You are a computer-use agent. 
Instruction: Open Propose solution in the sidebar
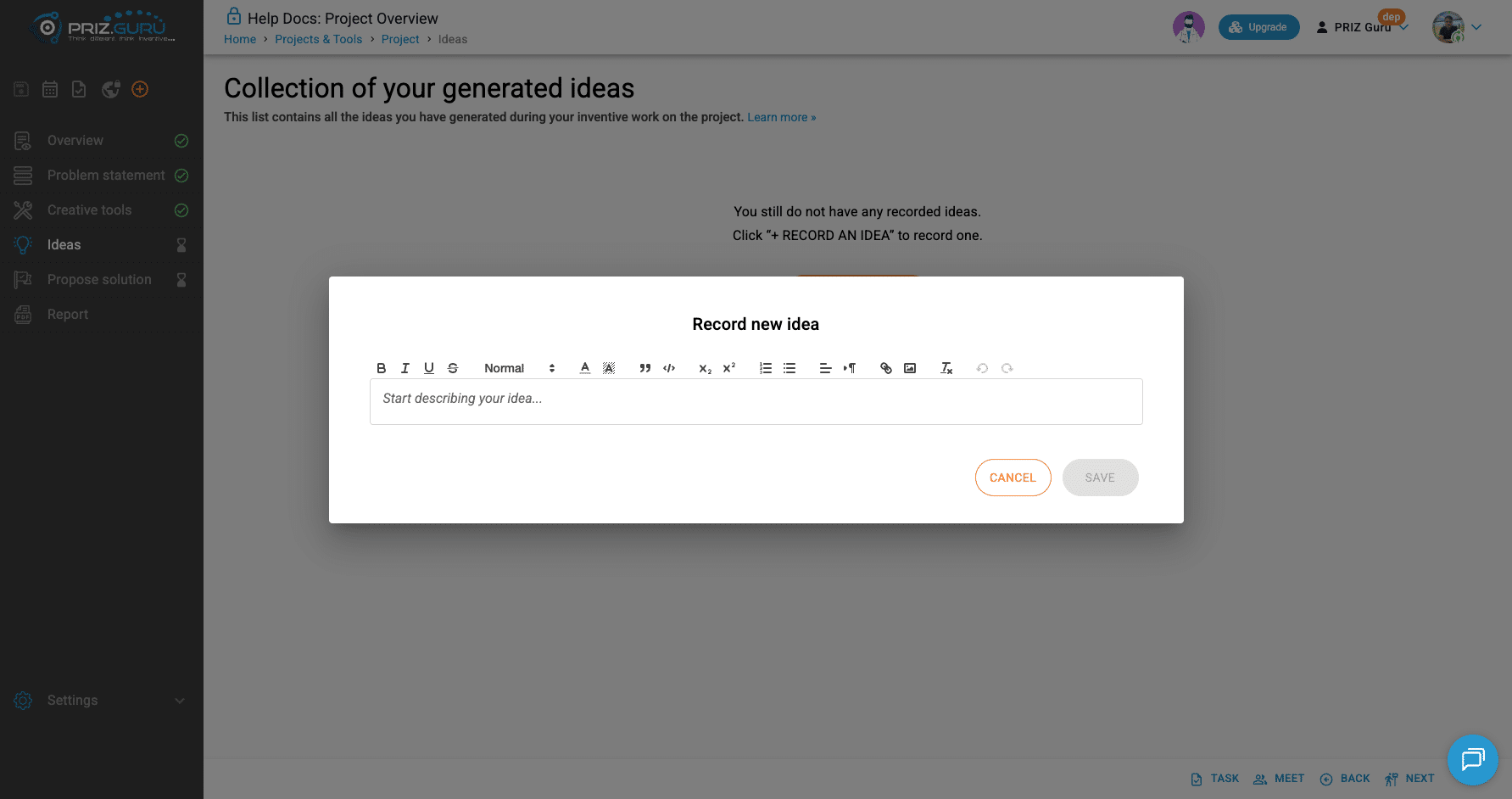point(102,280)
